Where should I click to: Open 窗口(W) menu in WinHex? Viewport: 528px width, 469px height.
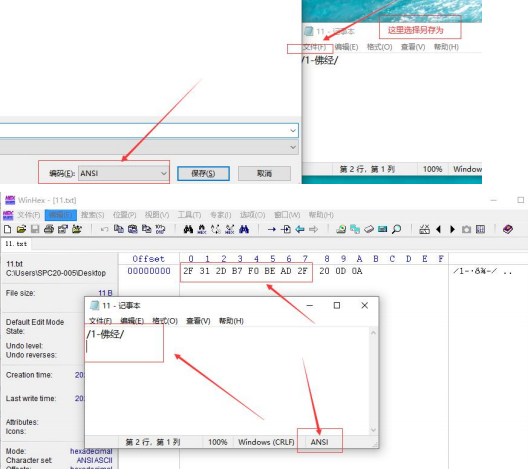tap(287, 215)
